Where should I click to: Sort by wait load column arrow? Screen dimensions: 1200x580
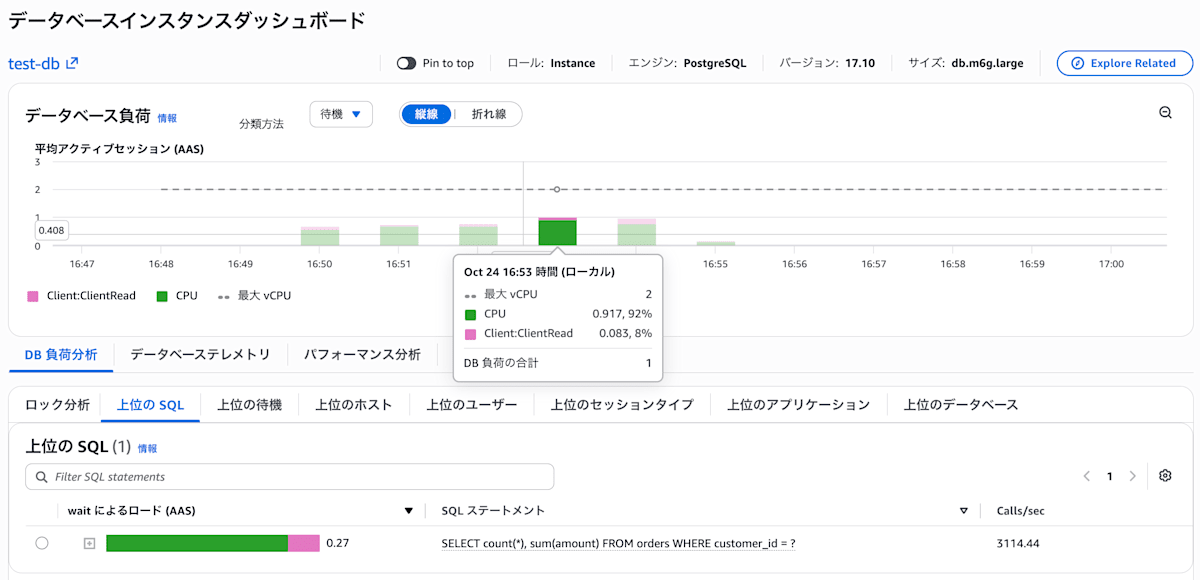(408, 511)
